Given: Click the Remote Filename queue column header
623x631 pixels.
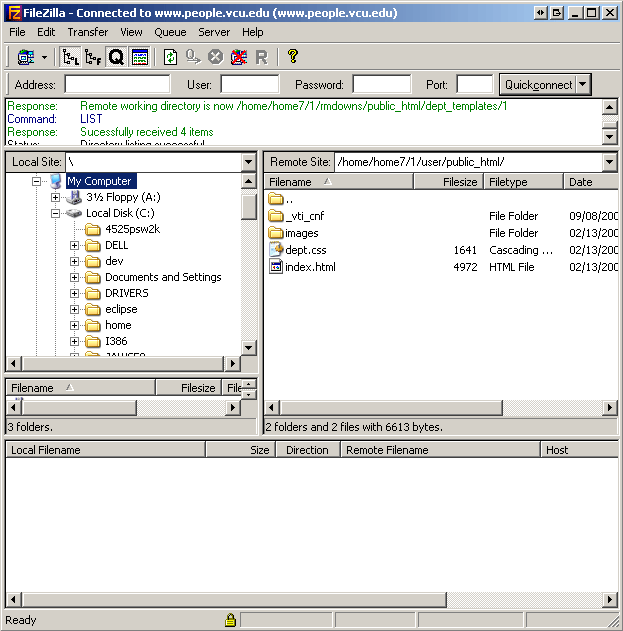Looking at the screenshot, I should (440, 450).
